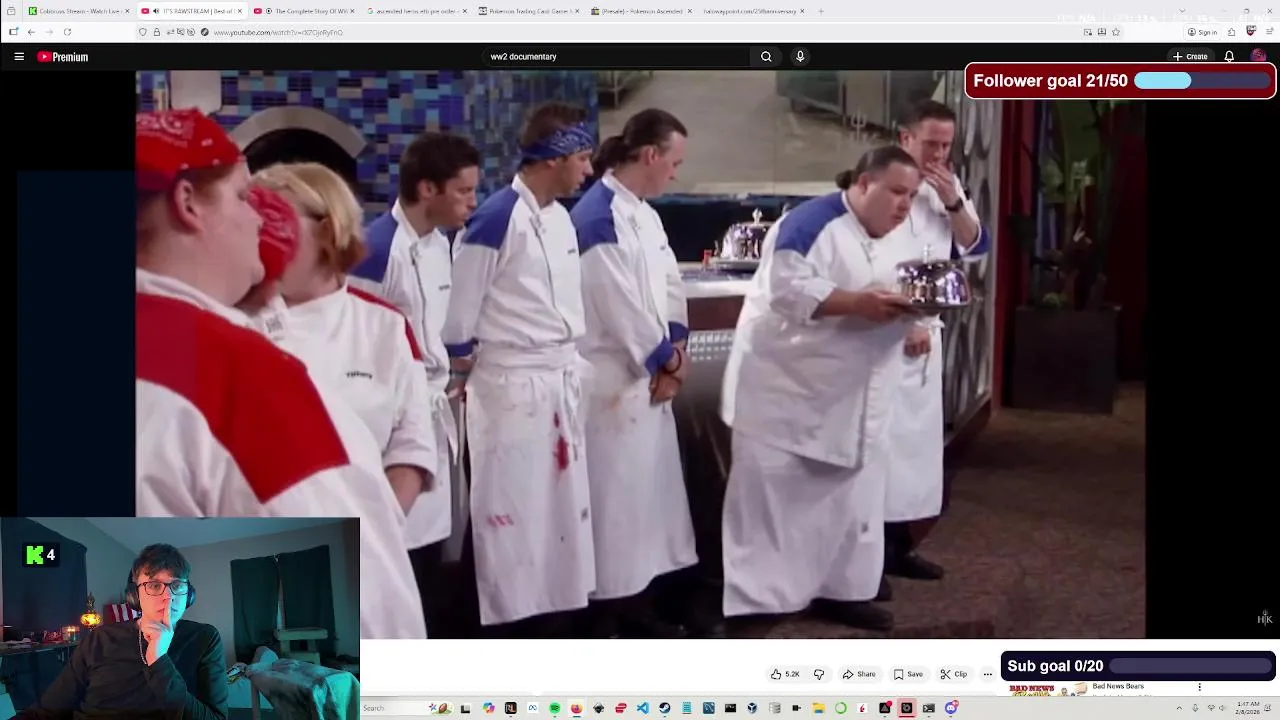
Task: Like the video with 5.2K likes
Action: coord(784,674)
